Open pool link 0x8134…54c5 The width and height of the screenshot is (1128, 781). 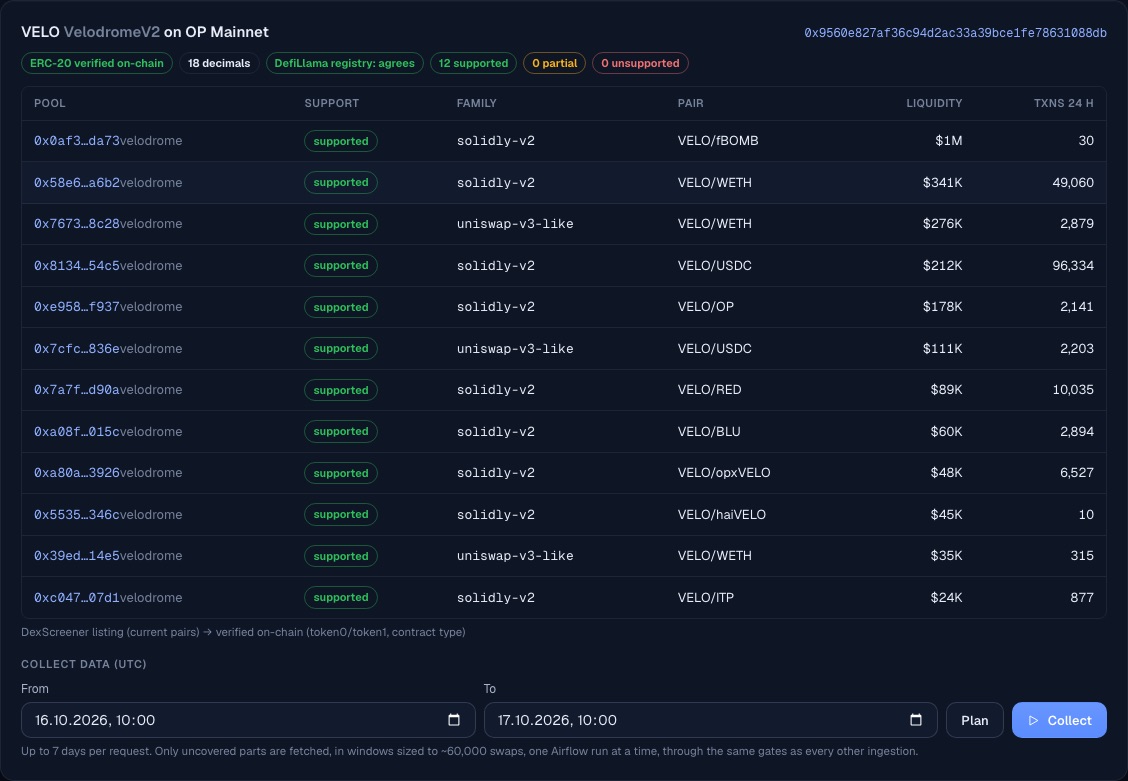click(x=77, y=265)
